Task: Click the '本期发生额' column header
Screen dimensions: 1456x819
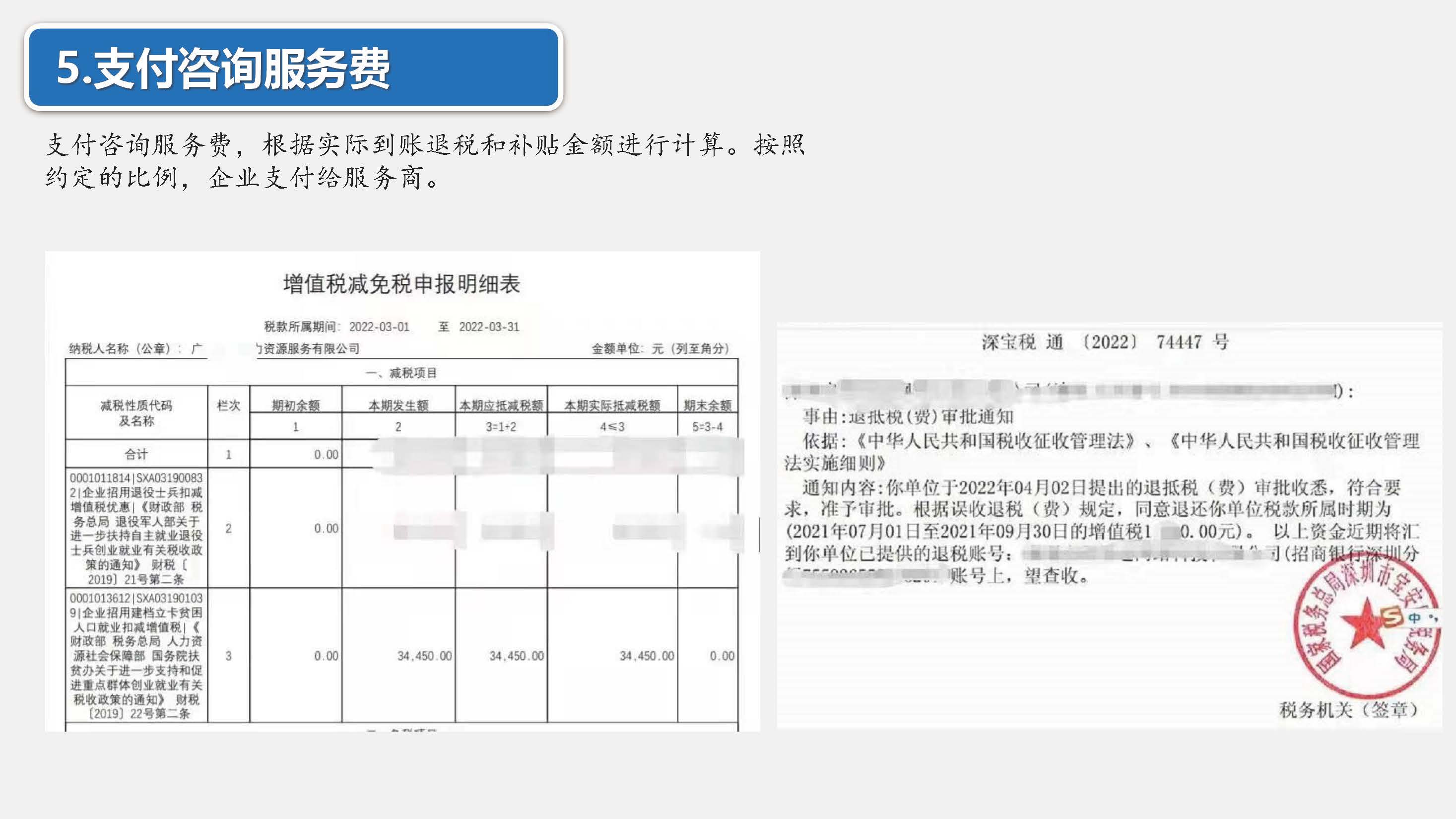Action: pos(398,405)
